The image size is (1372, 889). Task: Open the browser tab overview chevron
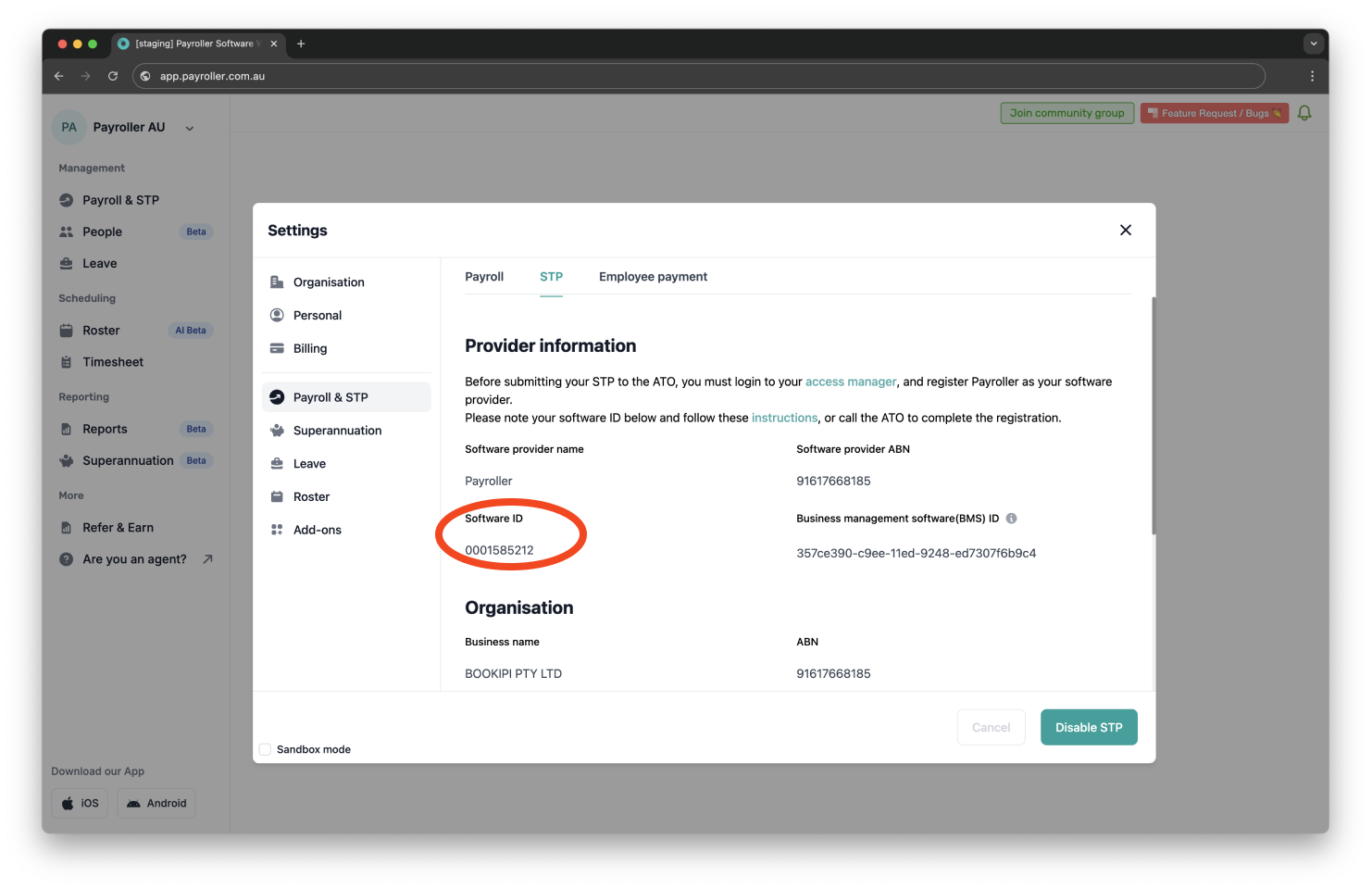coord(1314,44)
